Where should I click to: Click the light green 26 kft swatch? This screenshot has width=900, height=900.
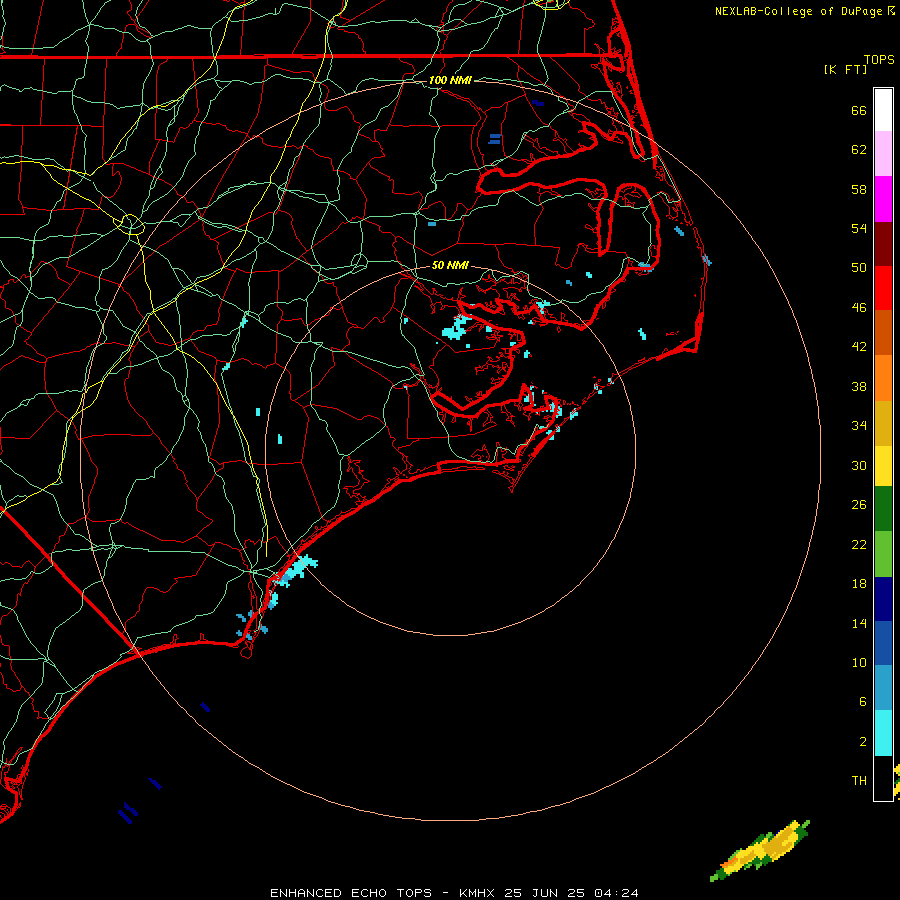(x=883, y=554)
